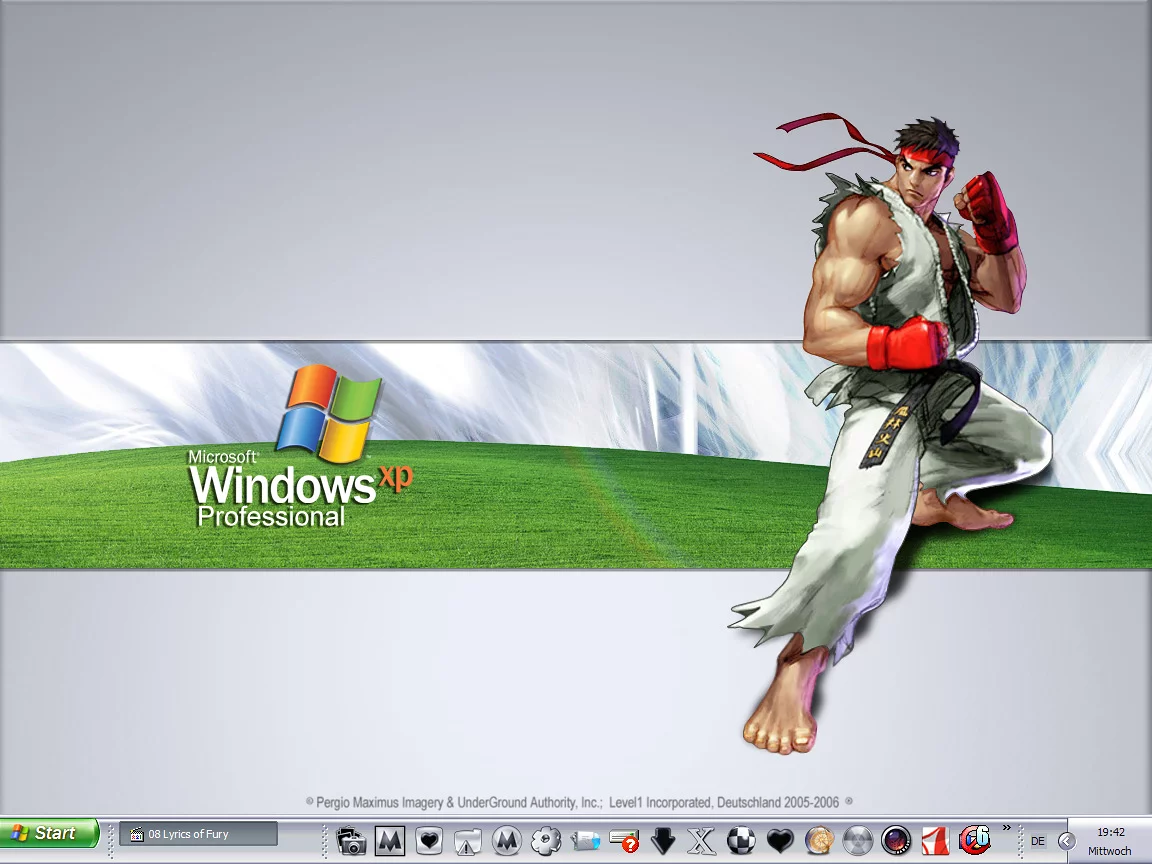The height and width of the screenshot is (864, 1152).
Task: Launch the silver X icon
Action: 702,841
